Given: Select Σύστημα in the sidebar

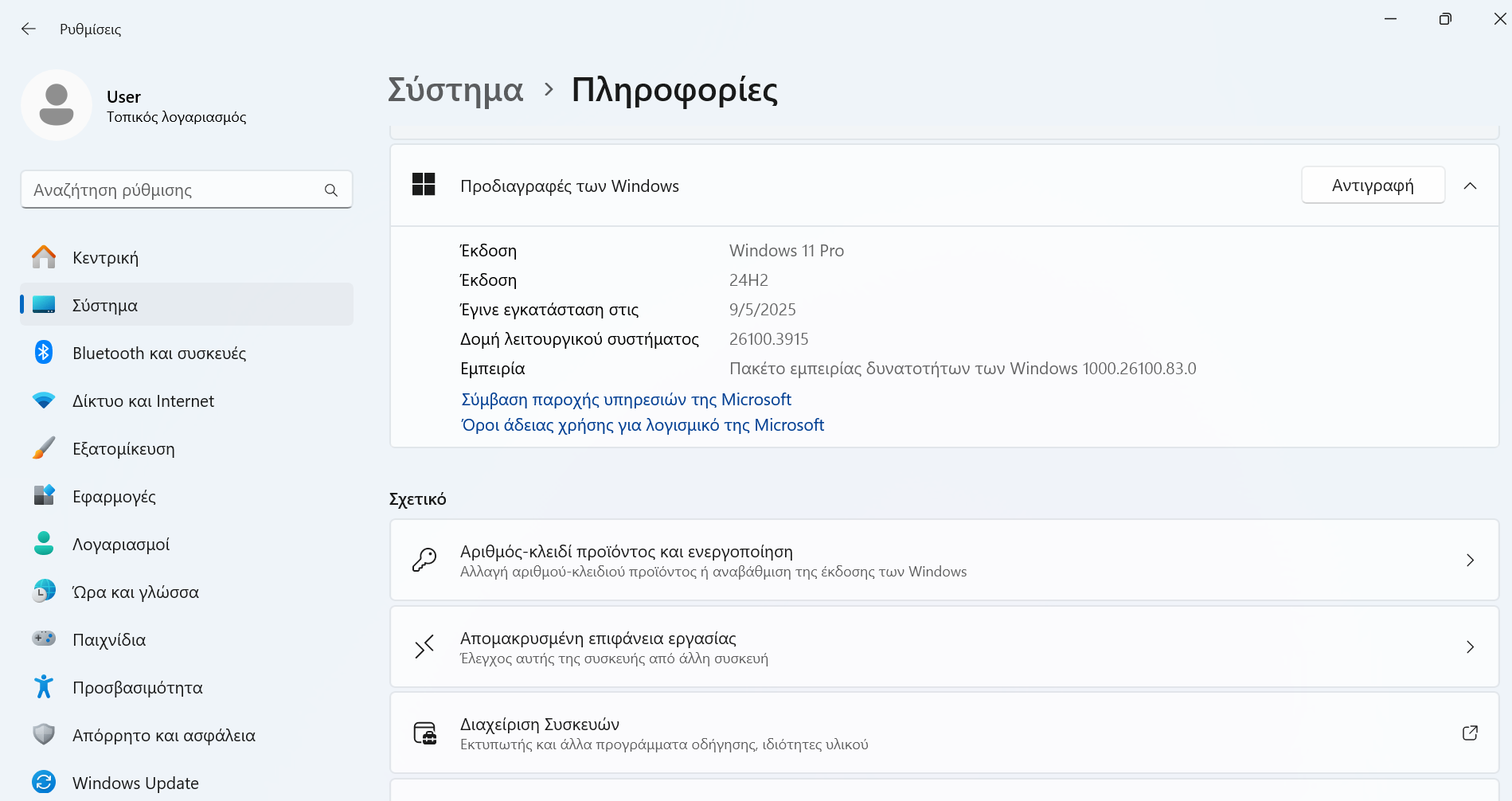Looking at the screenshot, I should 186,305.
